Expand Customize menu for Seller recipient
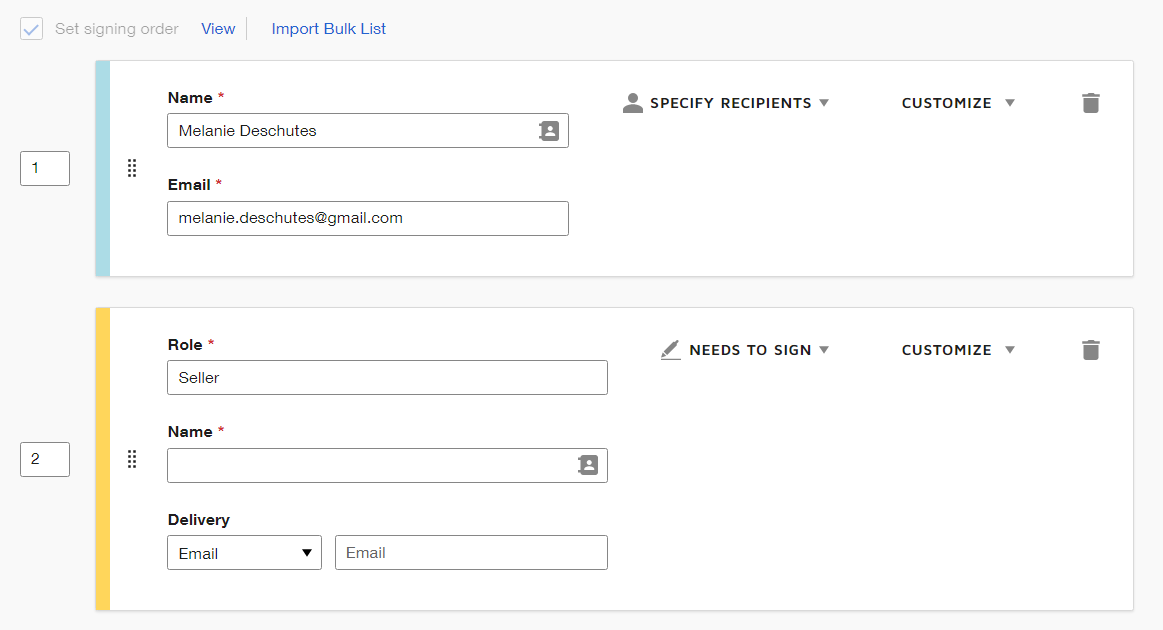Screen dimensions: 1163x630 pos(958,350)
